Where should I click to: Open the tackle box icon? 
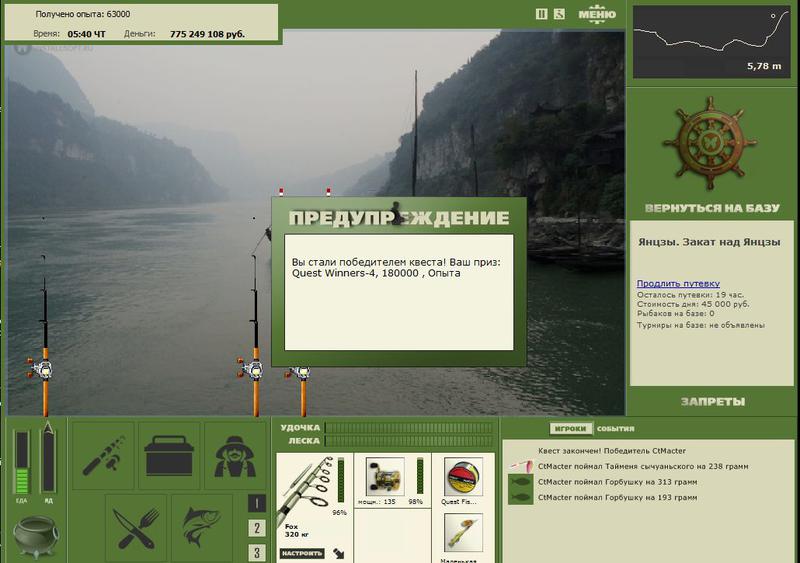click(169, 455)
